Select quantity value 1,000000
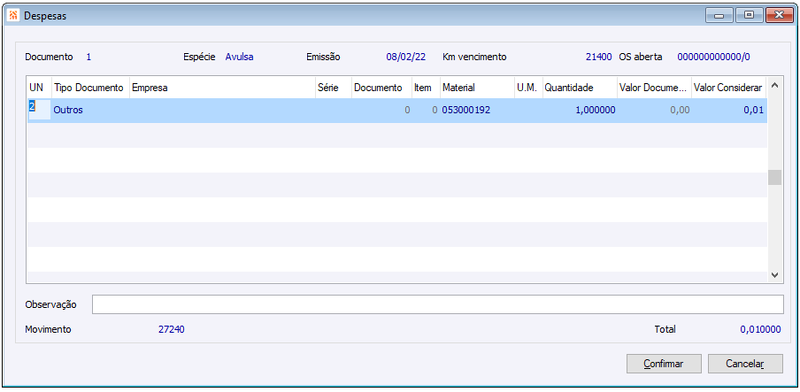Viewport: 800px width, 392px height. pyautogui.click(x=595, y=110)
